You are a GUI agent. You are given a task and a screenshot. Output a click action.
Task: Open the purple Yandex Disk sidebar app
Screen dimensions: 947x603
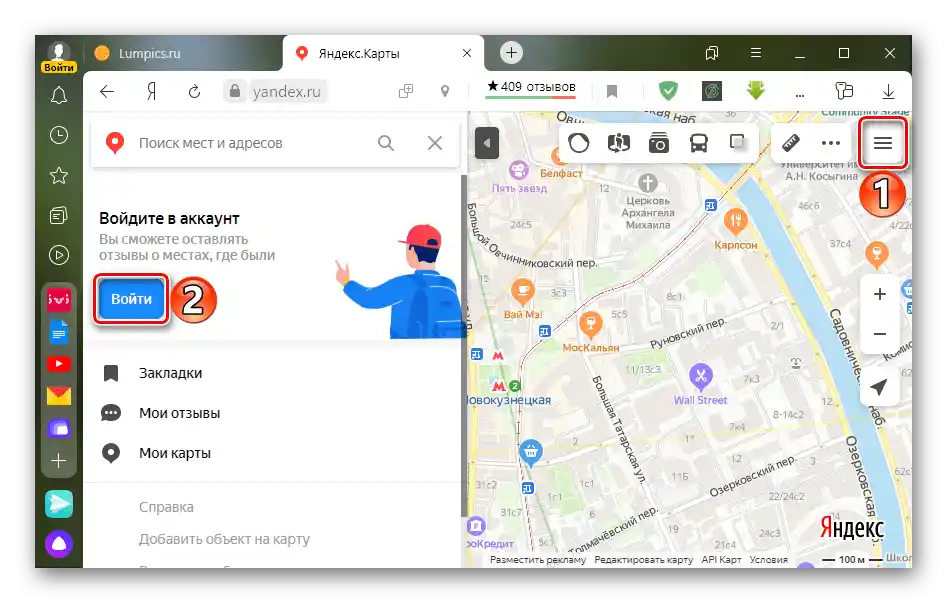[x=59, y=428]
